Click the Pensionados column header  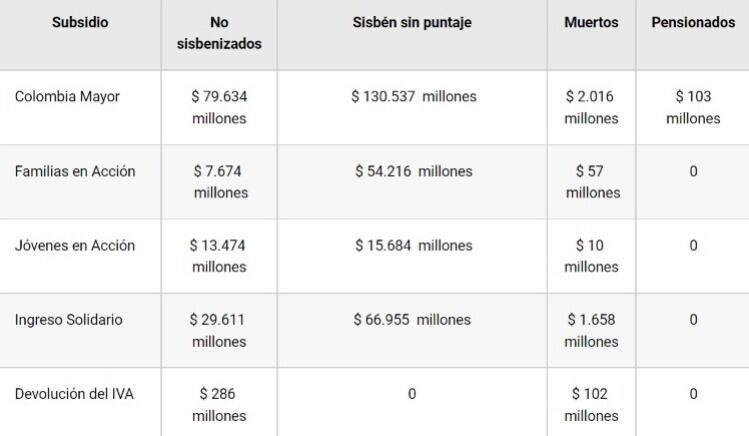pyautogui.click(x=693, y=22)
